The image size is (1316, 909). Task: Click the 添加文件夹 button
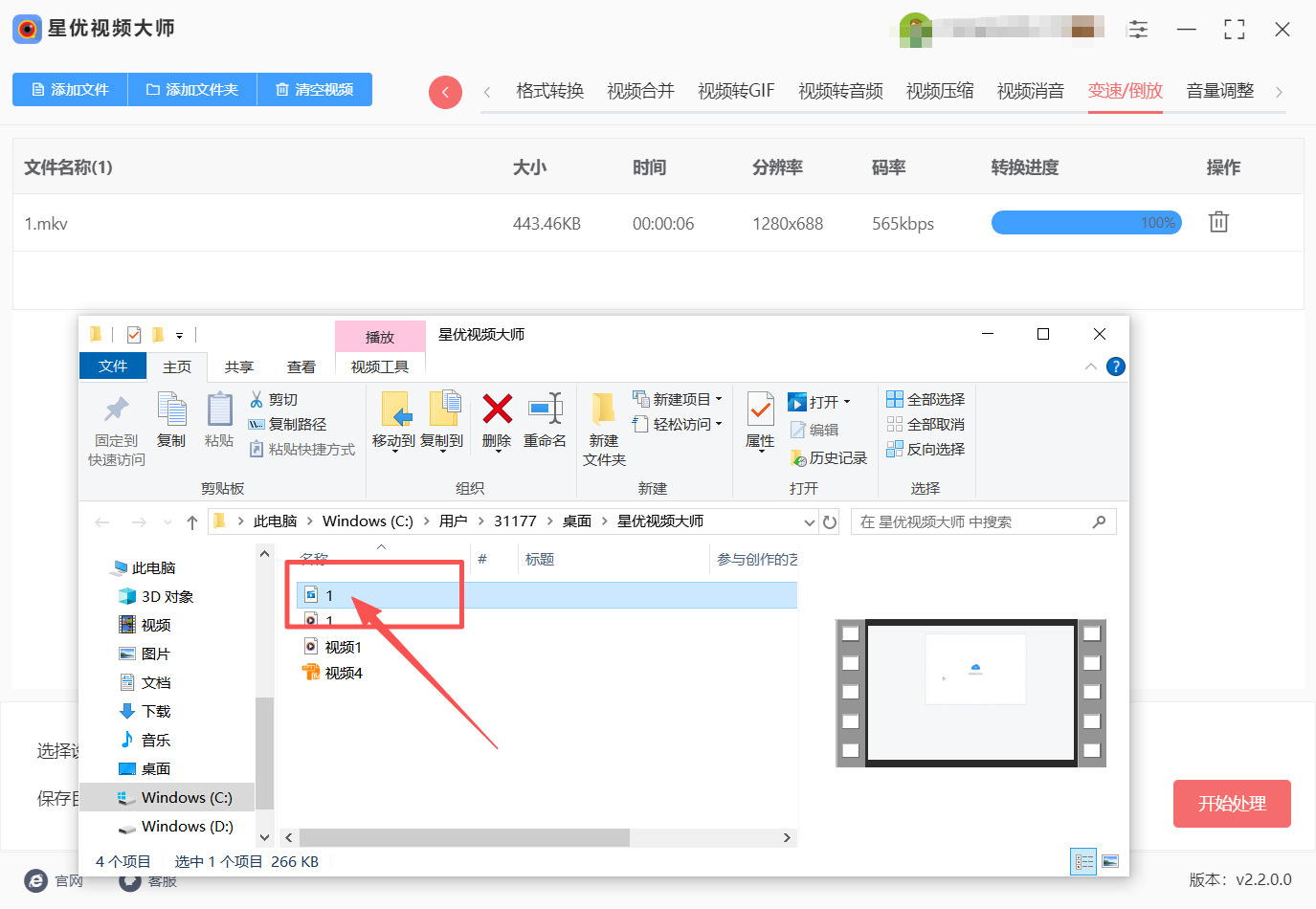tap(192, 90)
